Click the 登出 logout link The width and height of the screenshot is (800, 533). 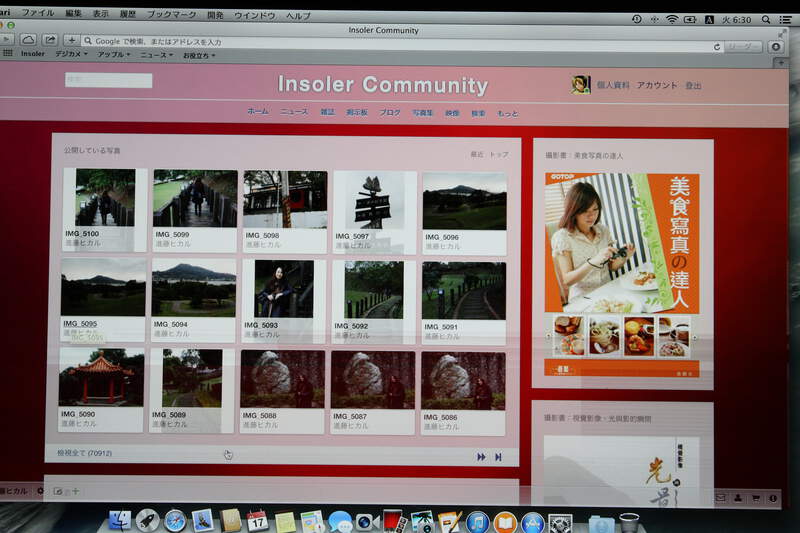pyautogui.click(x=693, y=86)
